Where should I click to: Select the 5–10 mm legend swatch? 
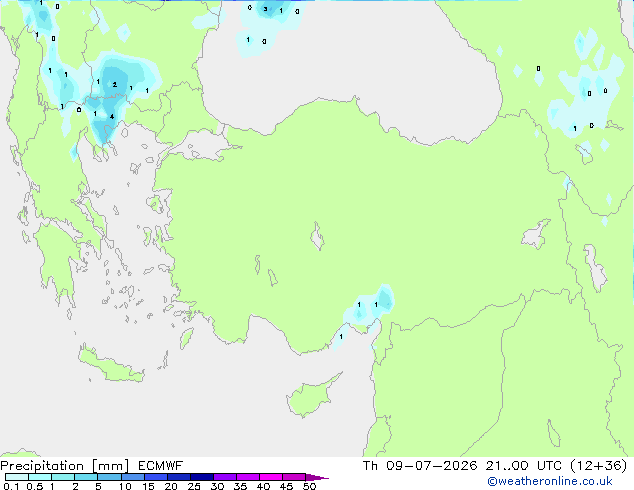[x=110, y=477]
